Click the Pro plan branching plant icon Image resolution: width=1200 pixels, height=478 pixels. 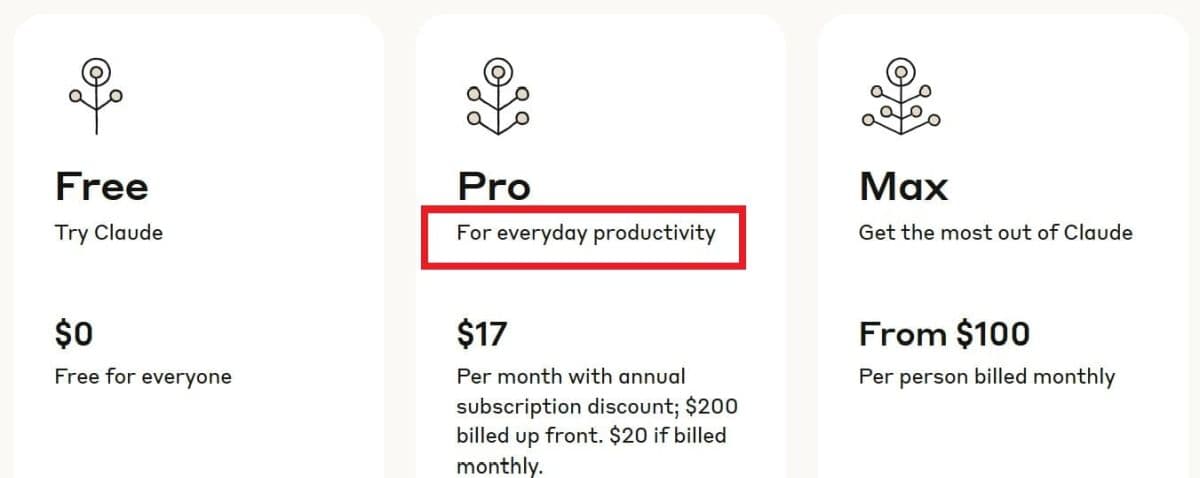[x=497, y=96]
